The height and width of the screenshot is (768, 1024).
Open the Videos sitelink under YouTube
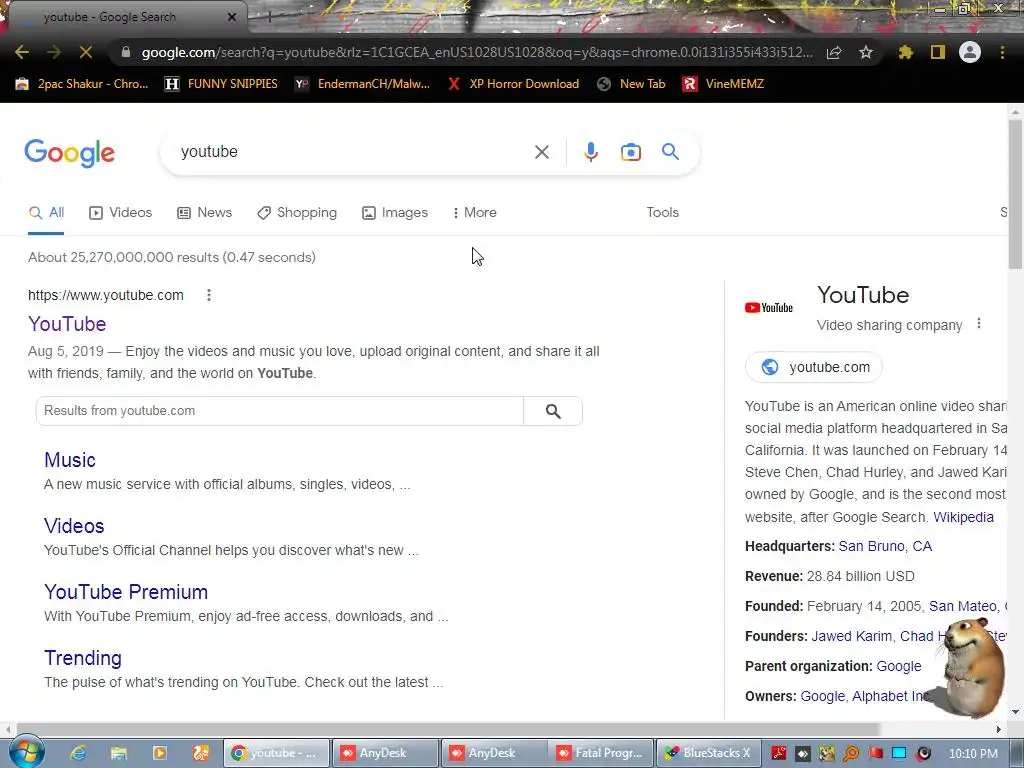[74, 526]
